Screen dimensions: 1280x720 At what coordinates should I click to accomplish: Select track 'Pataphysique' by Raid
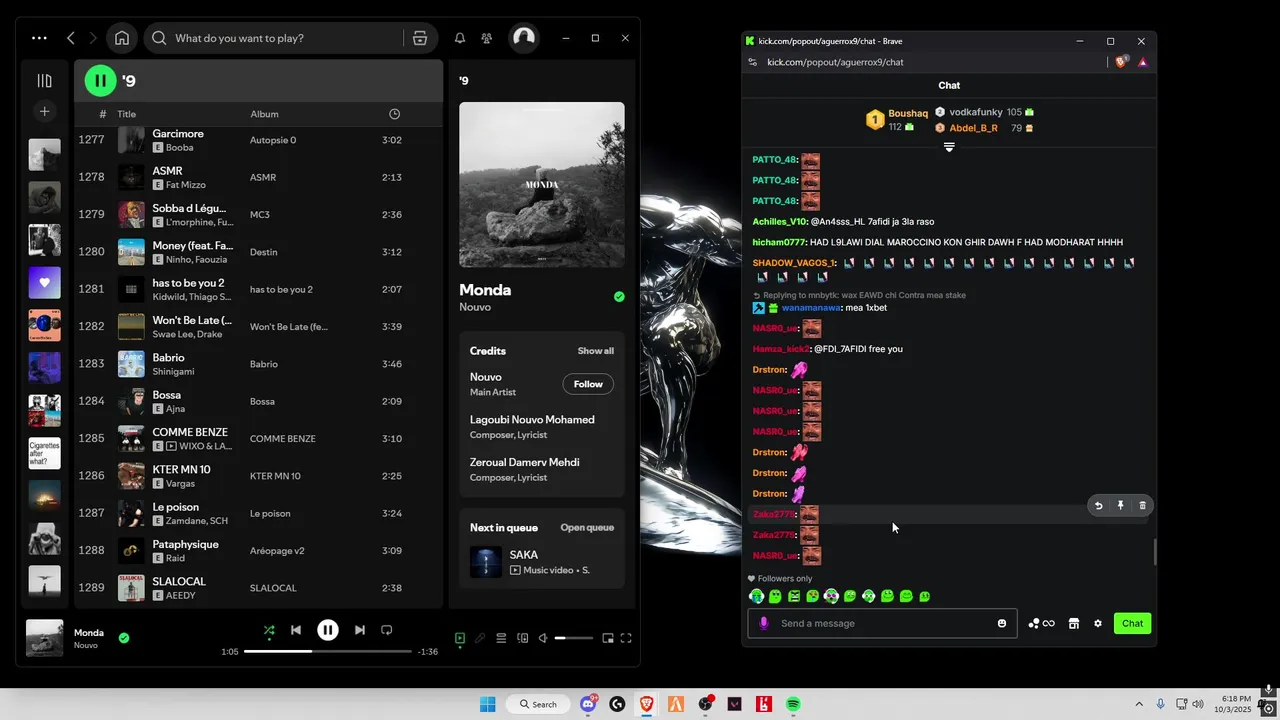258,551
